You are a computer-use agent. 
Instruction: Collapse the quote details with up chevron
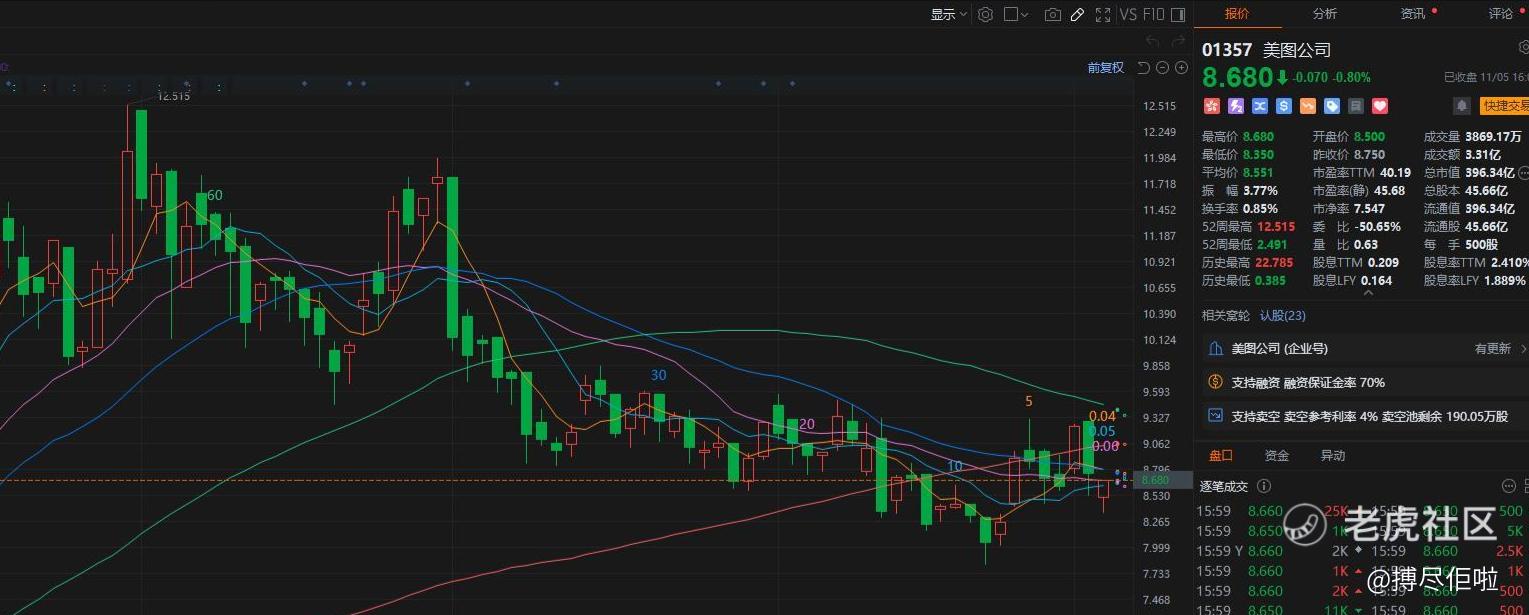coord(1367,293)
